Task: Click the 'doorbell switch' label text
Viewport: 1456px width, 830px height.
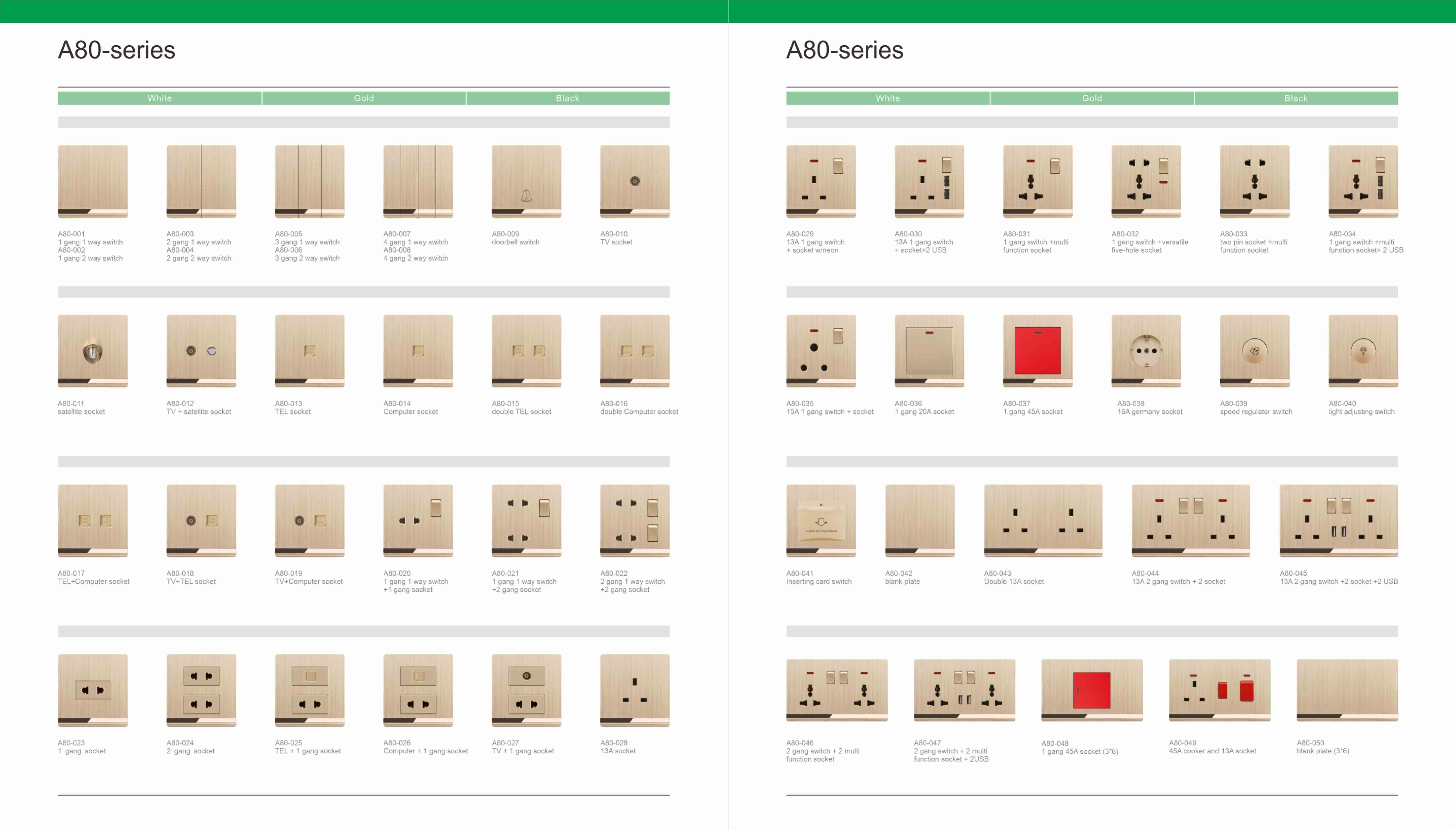Action: 515,242
